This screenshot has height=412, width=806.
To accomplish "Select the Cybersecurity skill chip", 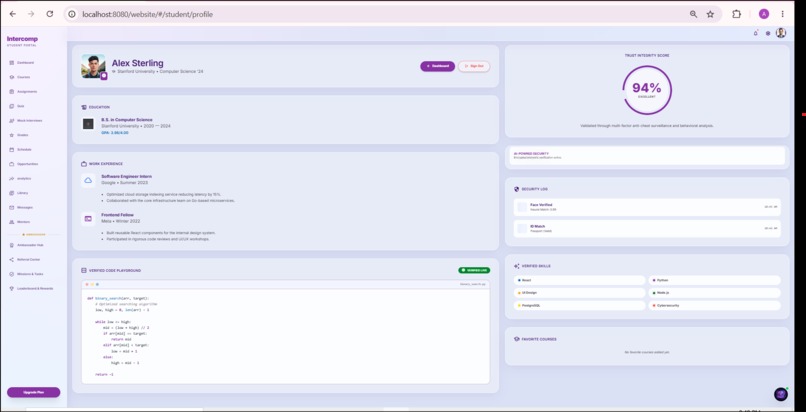I will (x=715, y=305).
